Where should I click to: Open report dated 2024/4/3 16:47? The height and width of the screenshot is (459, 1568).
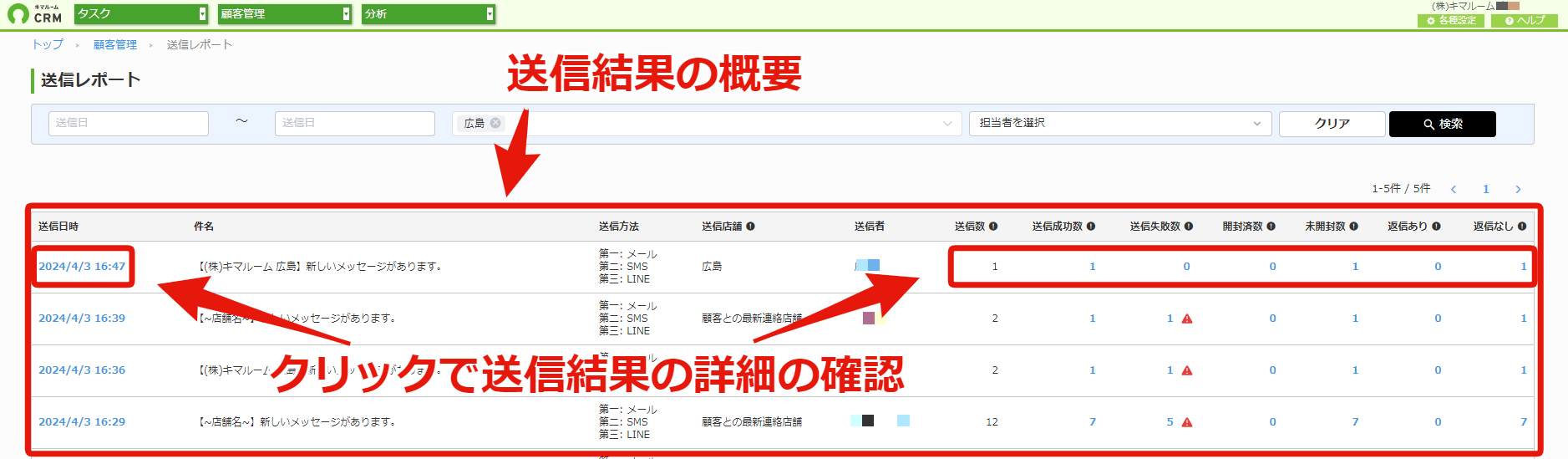point(82,267)
